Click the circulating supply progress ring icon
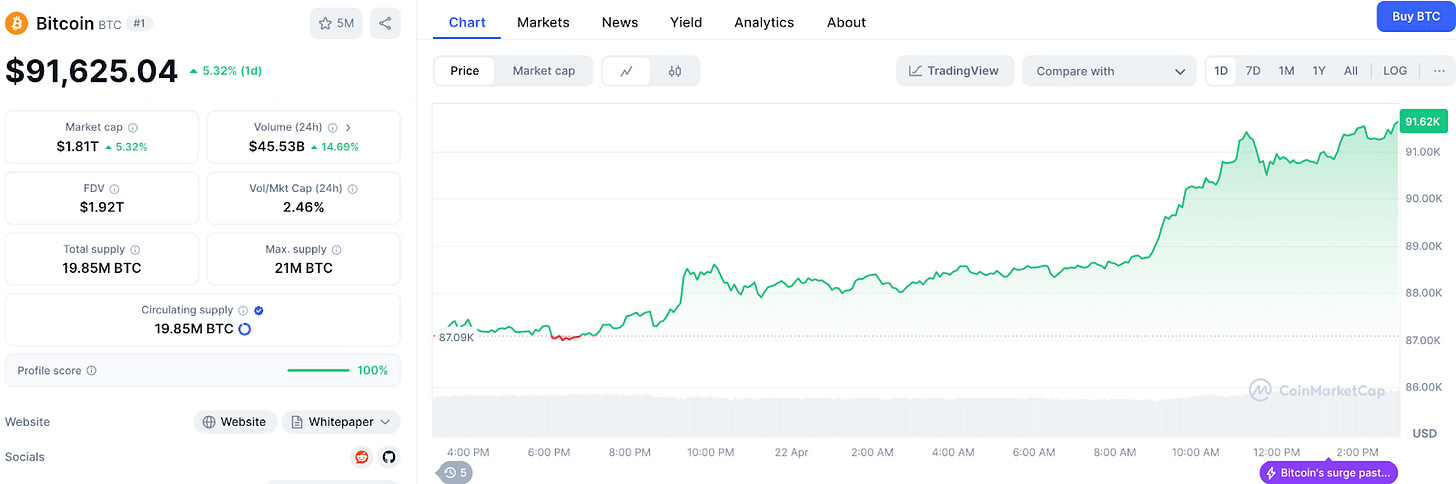This screenshot has width=1456, height=484. (x=245, y=329)
